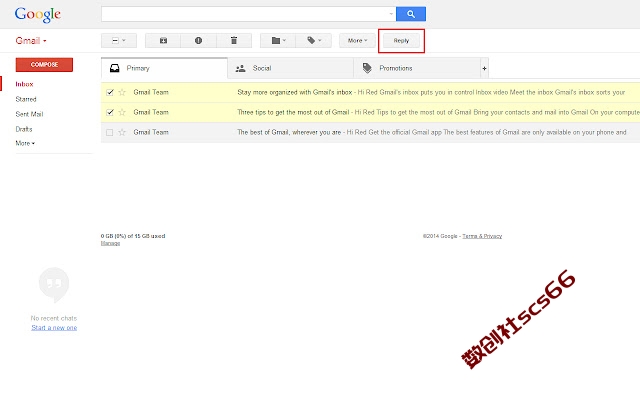Uncheck the 'Three tips' email checkbox

click(x=109, y=112)
